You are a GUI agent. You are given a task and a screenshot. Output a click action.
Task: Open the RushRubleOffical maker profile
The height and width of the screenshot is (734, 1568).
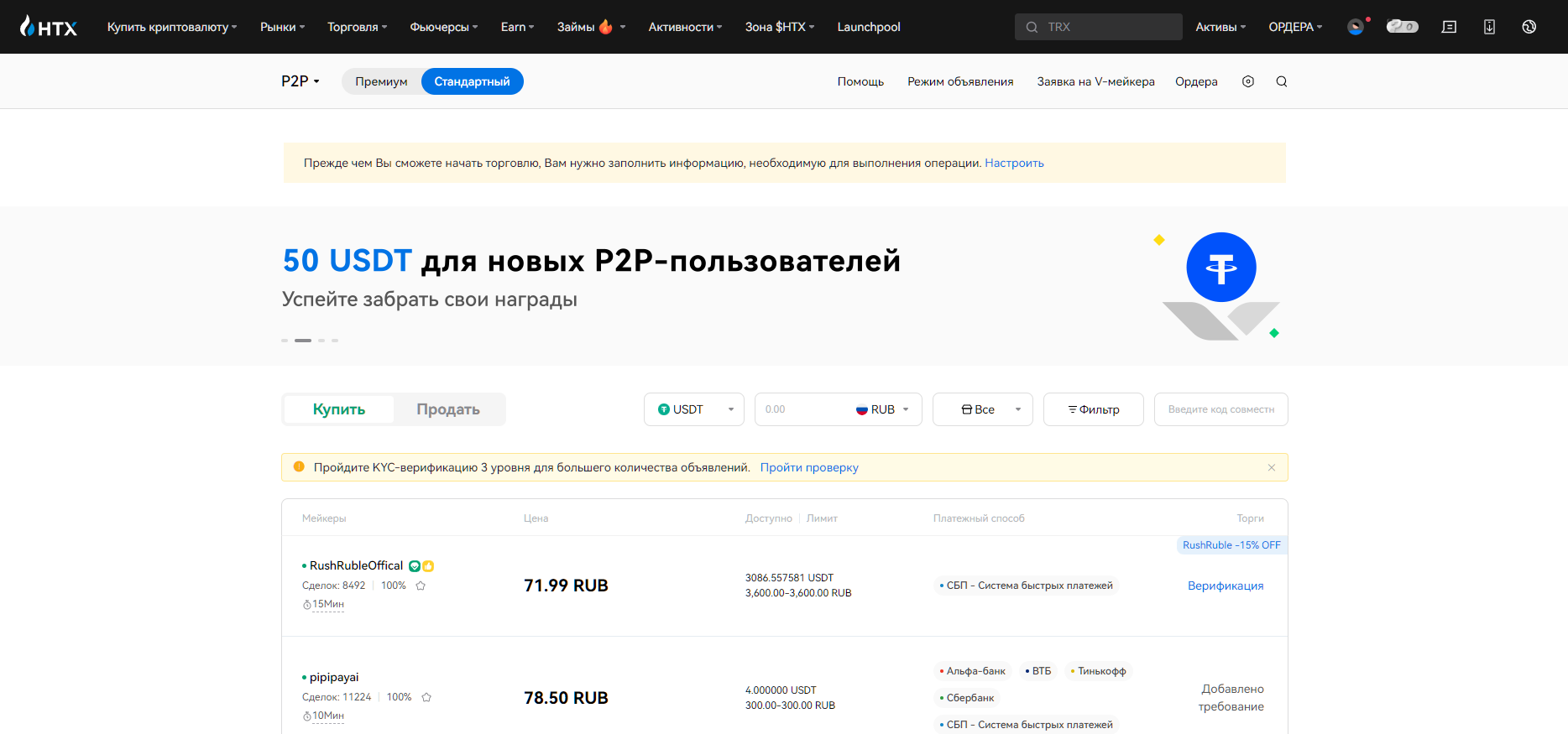[356, 565]
